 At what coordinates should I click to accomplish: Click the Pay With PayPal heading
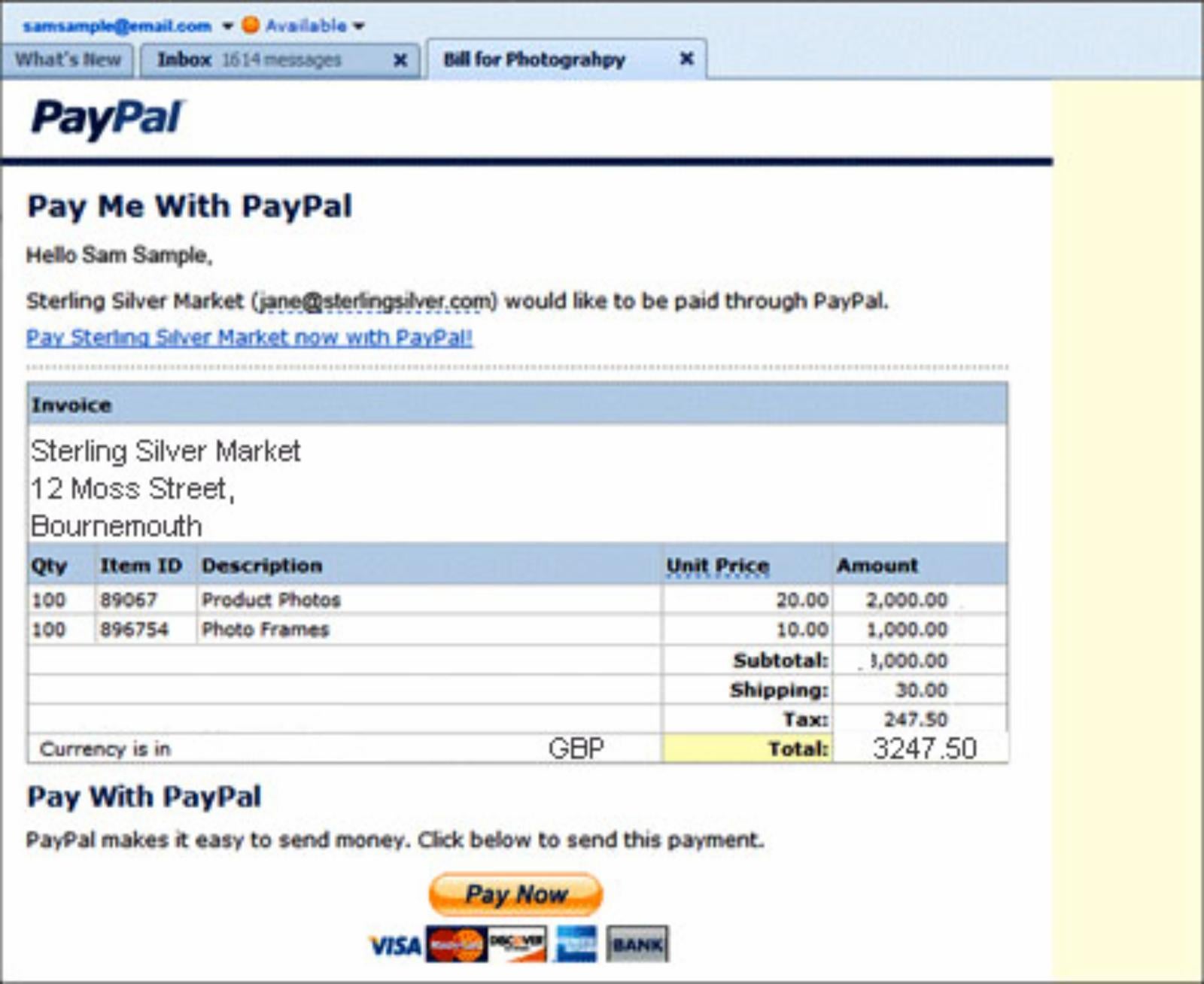[144, 797]
